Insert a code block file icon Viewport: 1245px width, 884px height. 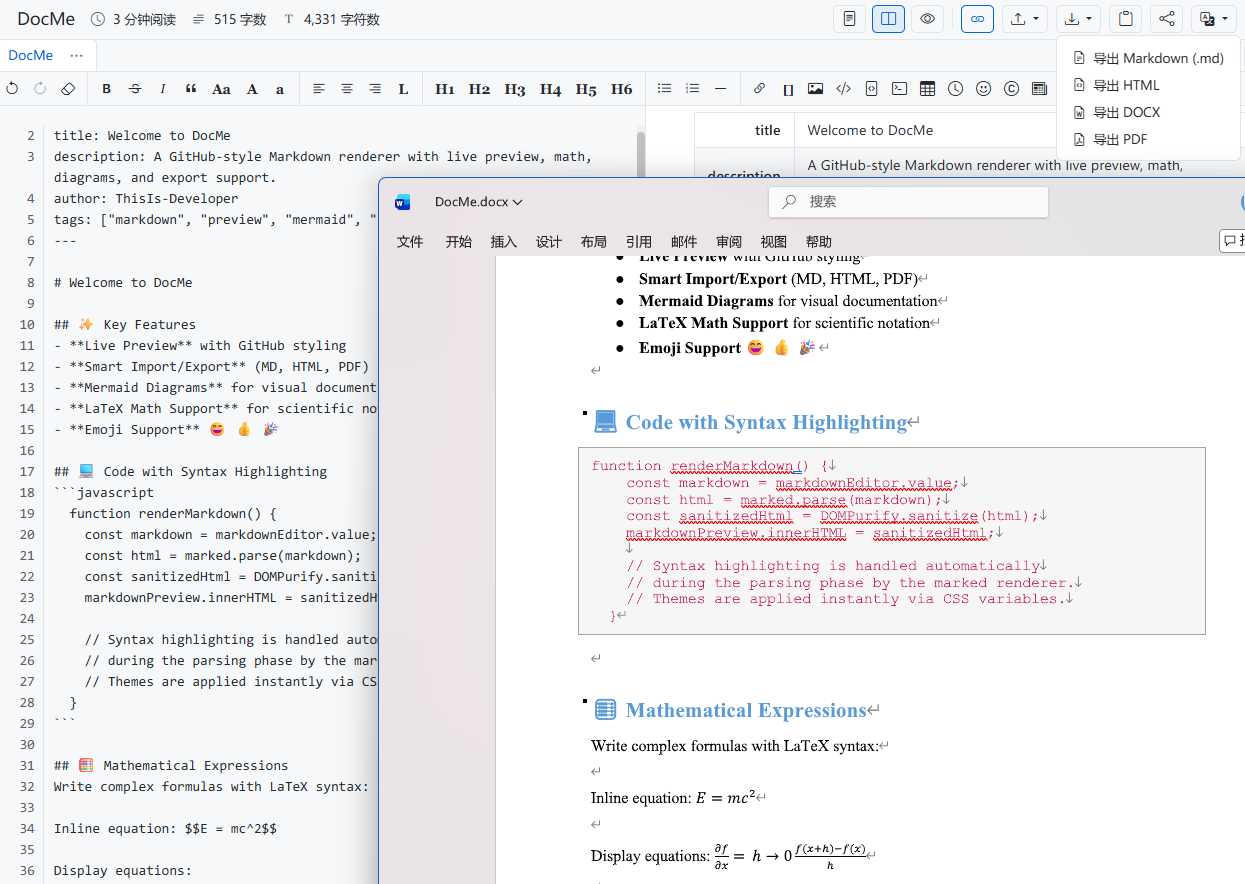[x=872, y=89]
